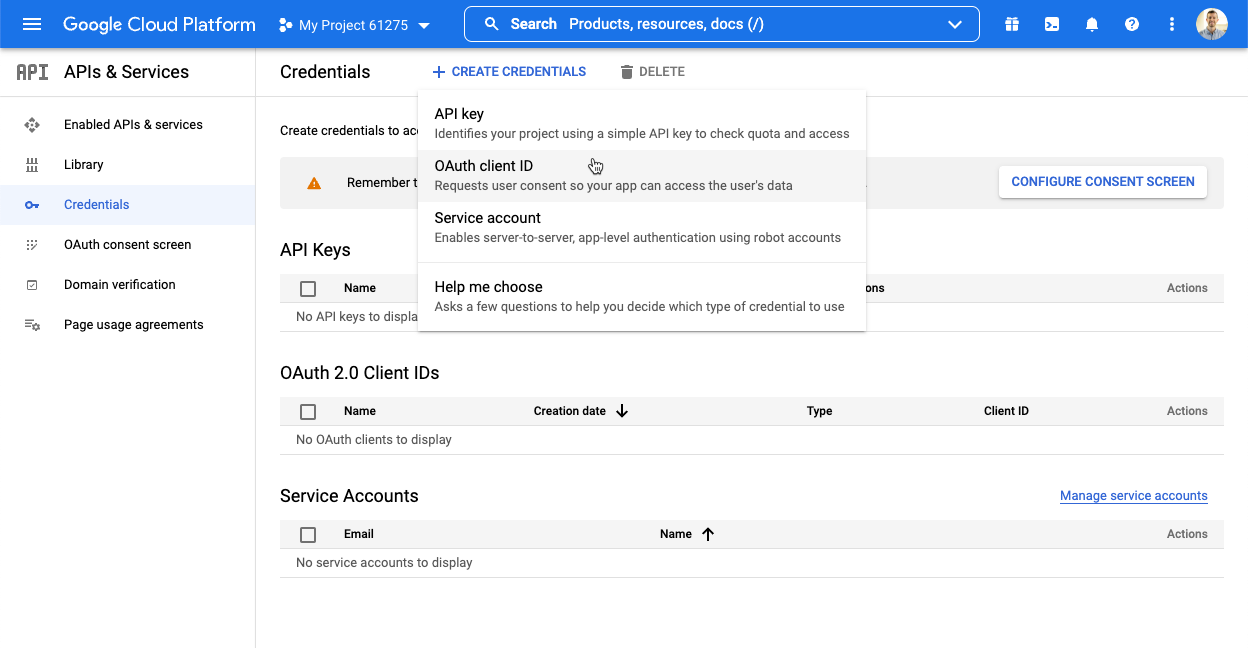The width and height of the screenshot is (1248, 648).
Task: Click the orange warning triangle icon
Action: click(314, 183)
